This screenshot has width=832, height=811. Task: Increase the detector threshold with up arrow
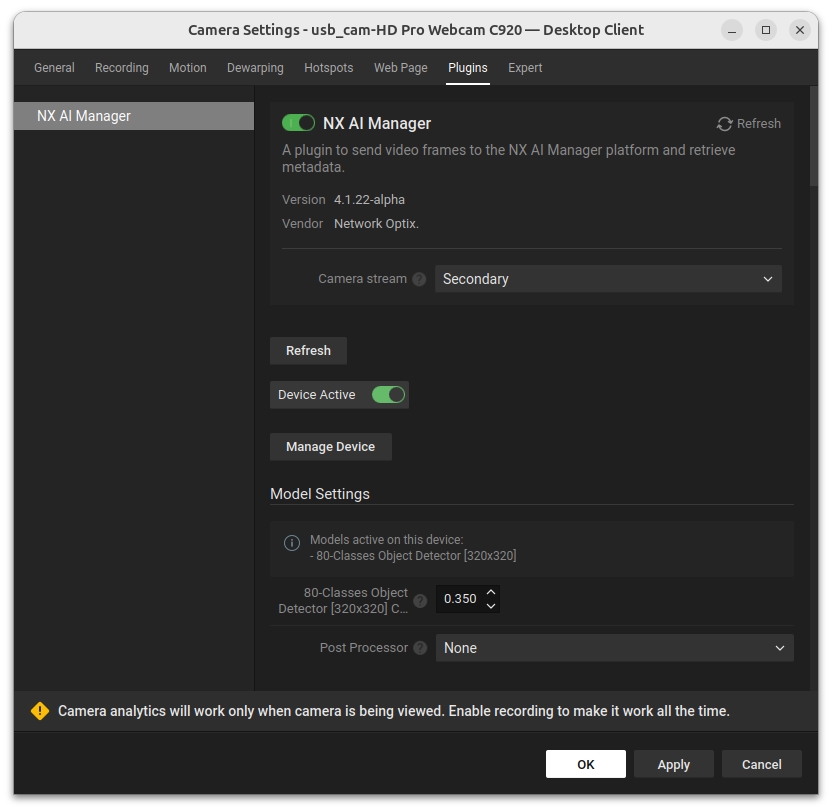(x=490, y=593)
